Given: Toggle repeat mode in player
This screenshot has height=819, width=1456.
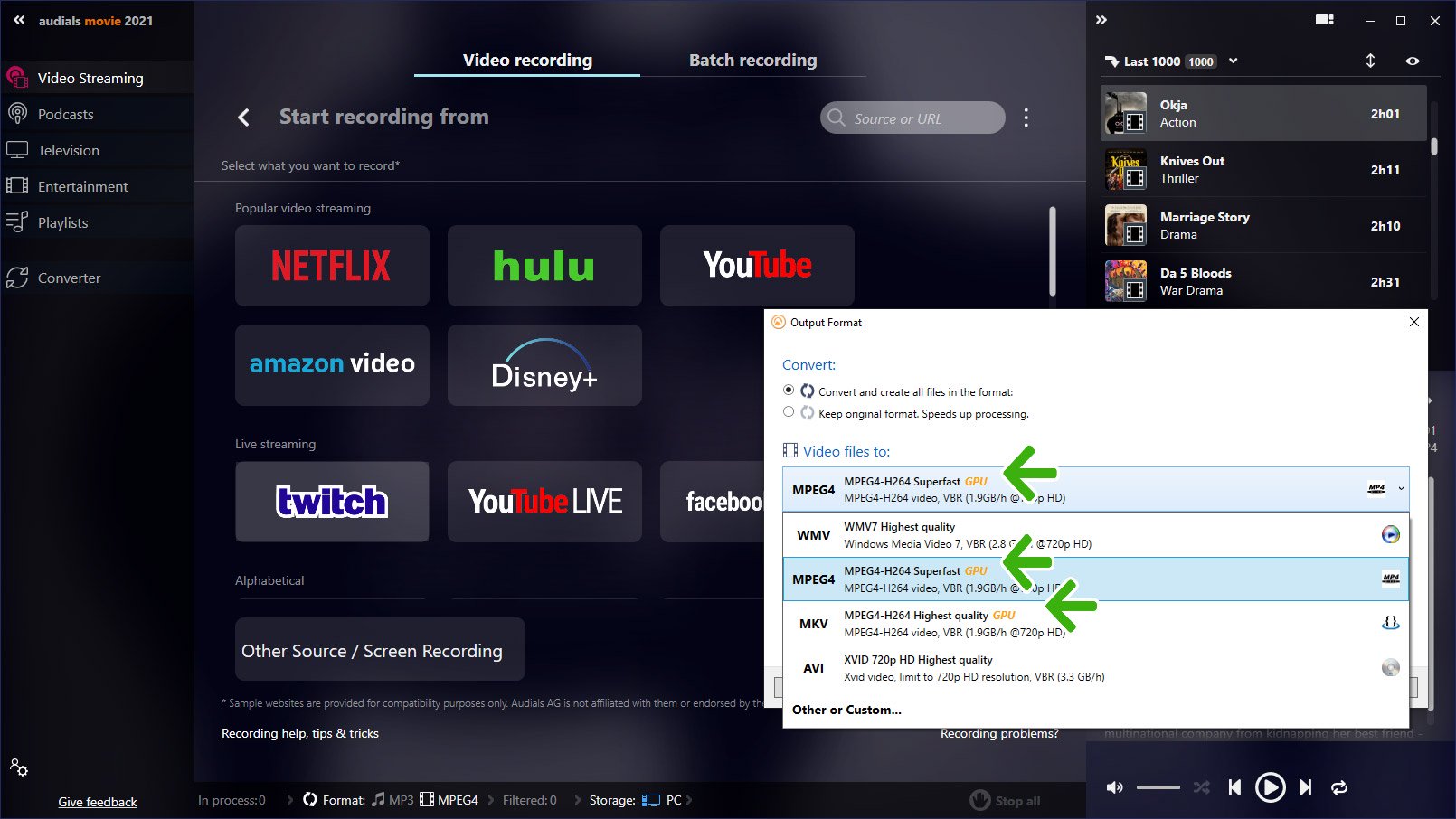Looking at the screenshot, I should click(x=1339, y=787).
